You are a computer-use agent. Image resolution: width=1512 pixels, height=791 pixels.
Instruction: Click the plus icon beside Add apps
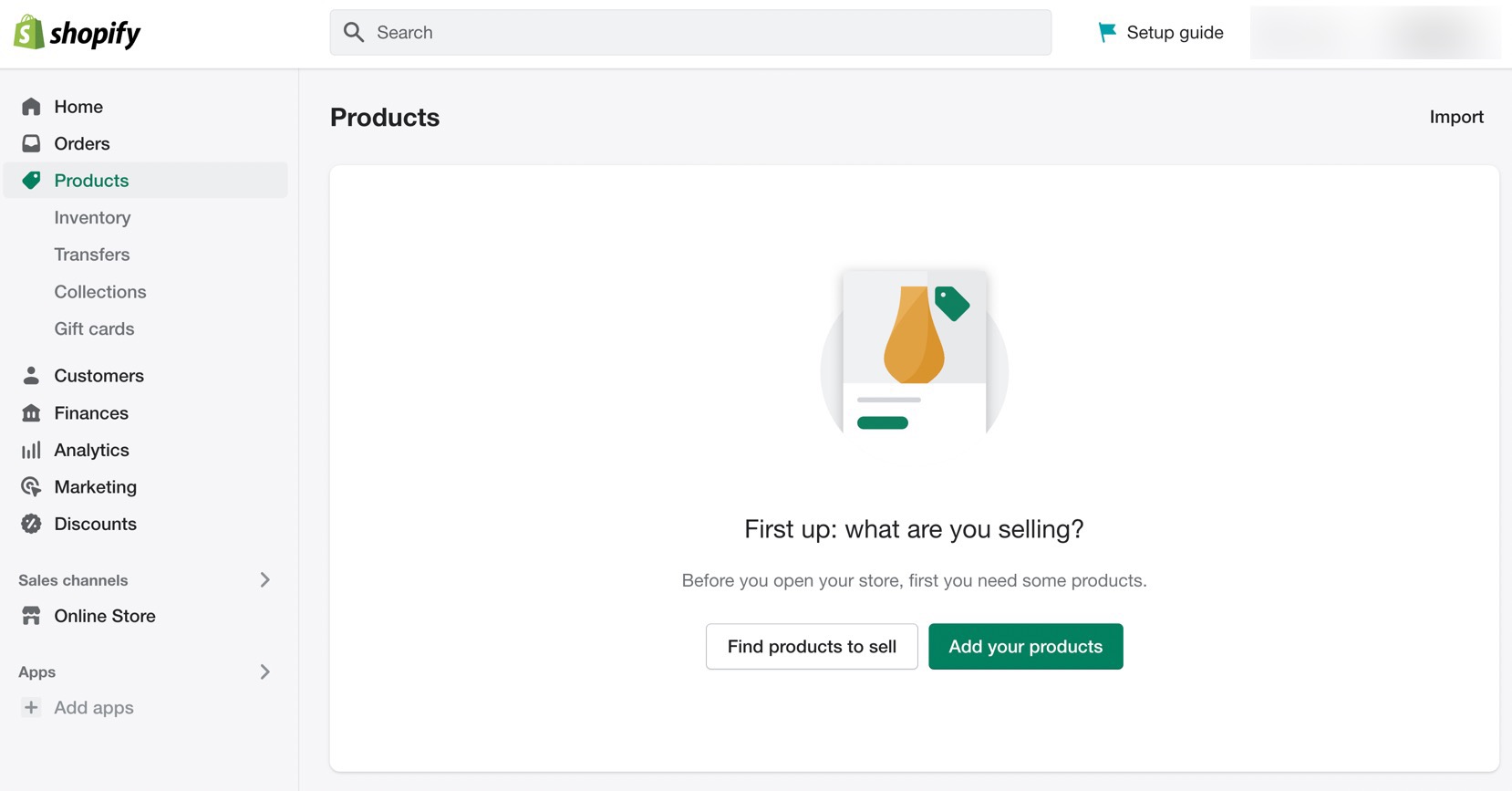coord(31,708)
